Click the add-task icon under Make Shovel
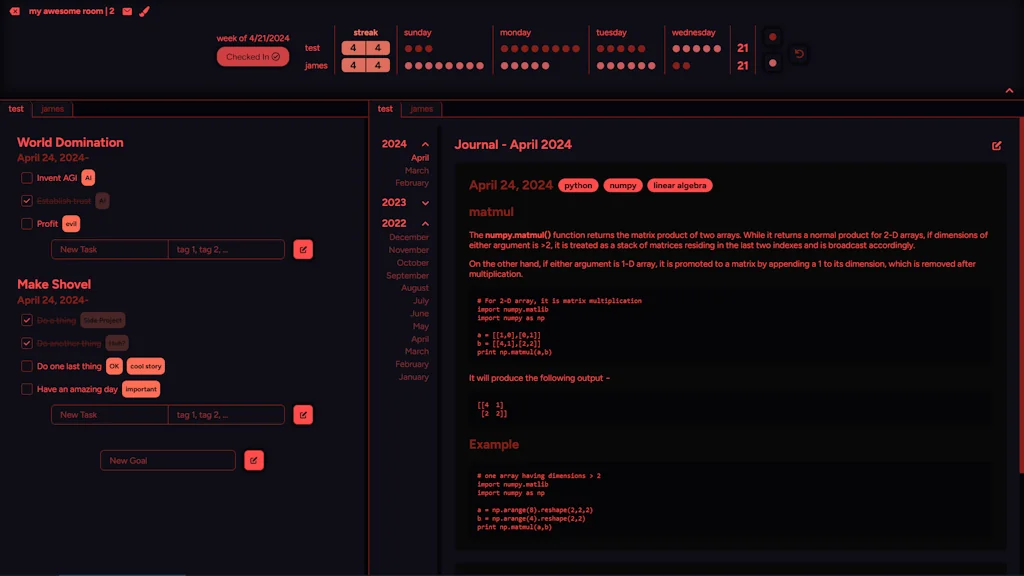 303,414
